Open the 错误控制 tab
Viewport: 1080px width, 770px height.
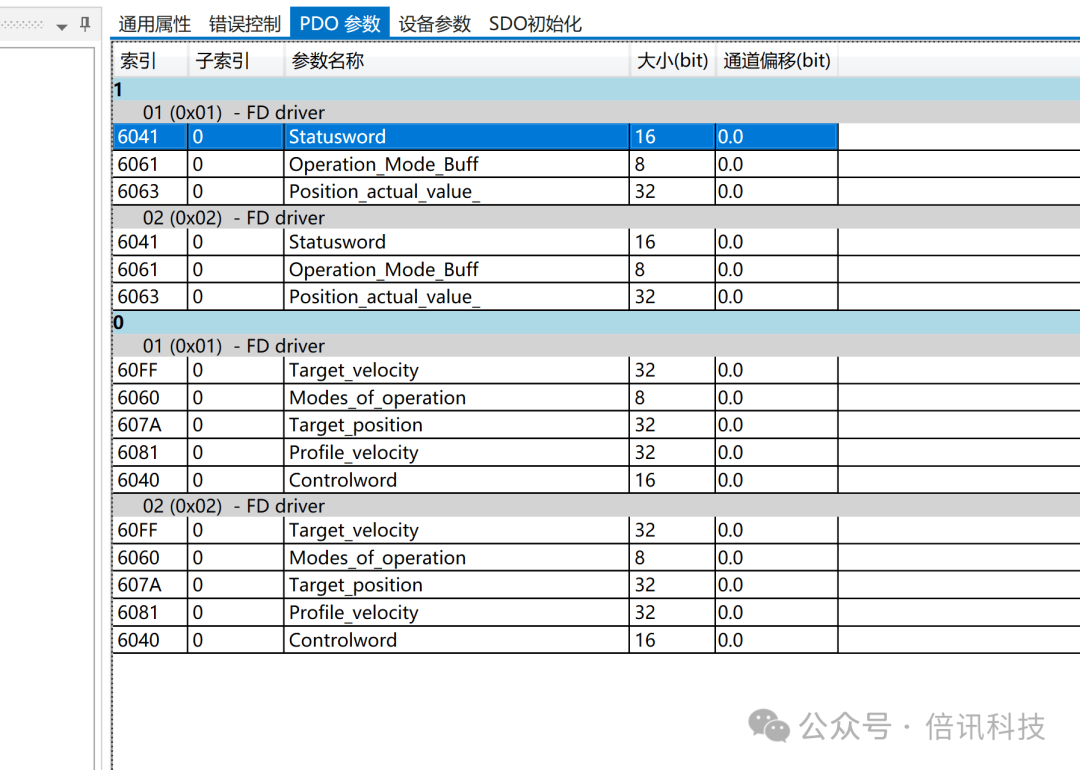[245, 24]
